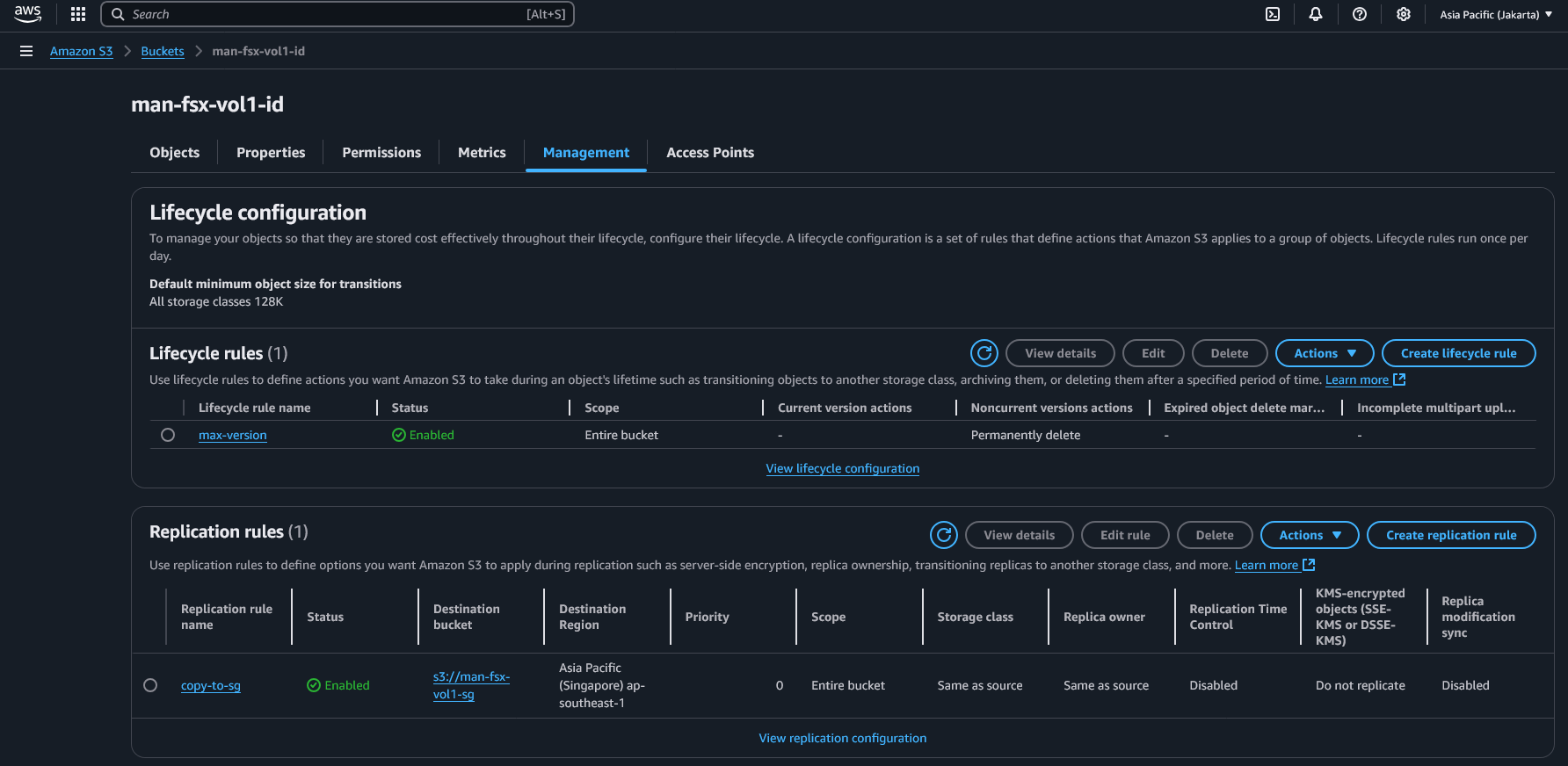
Task: Click the Replica modification sync column header
Action: (1478, 617)
